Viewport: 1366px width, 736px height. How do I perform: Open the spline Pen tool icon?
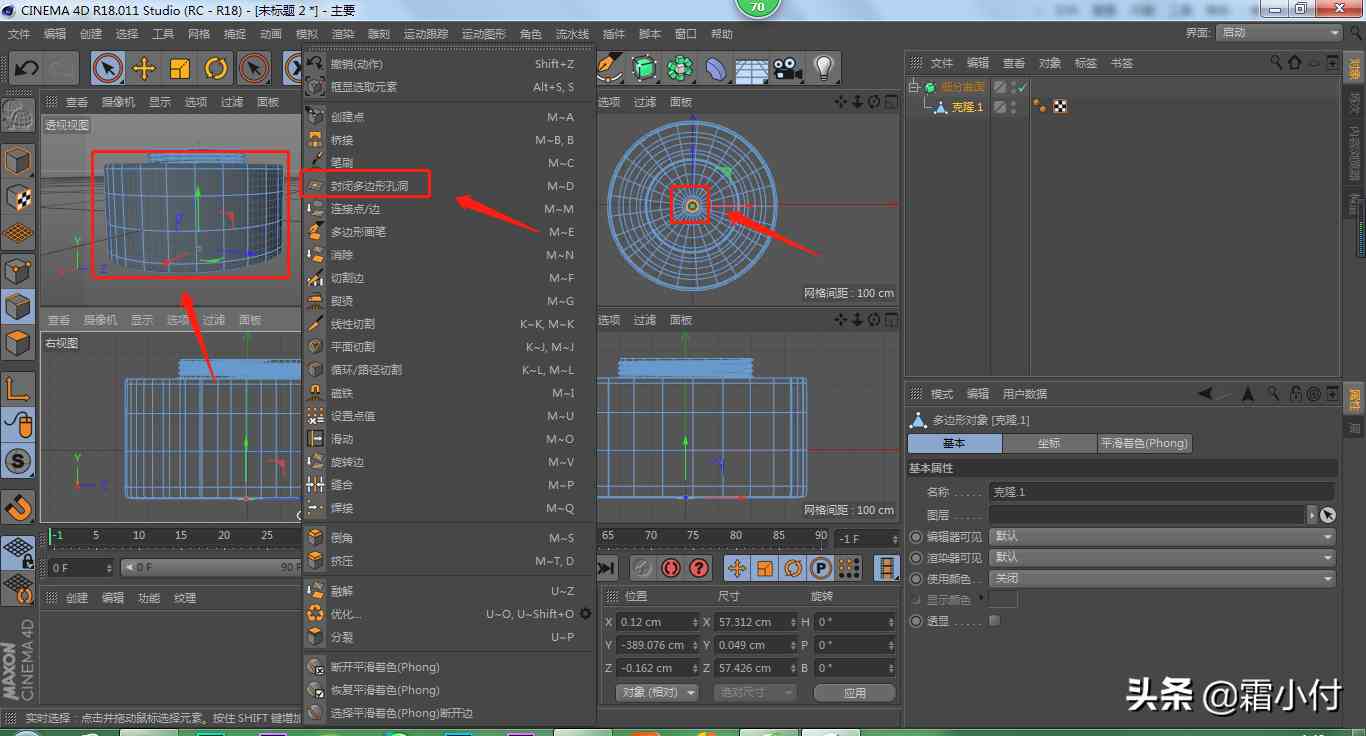pos(608,68)
